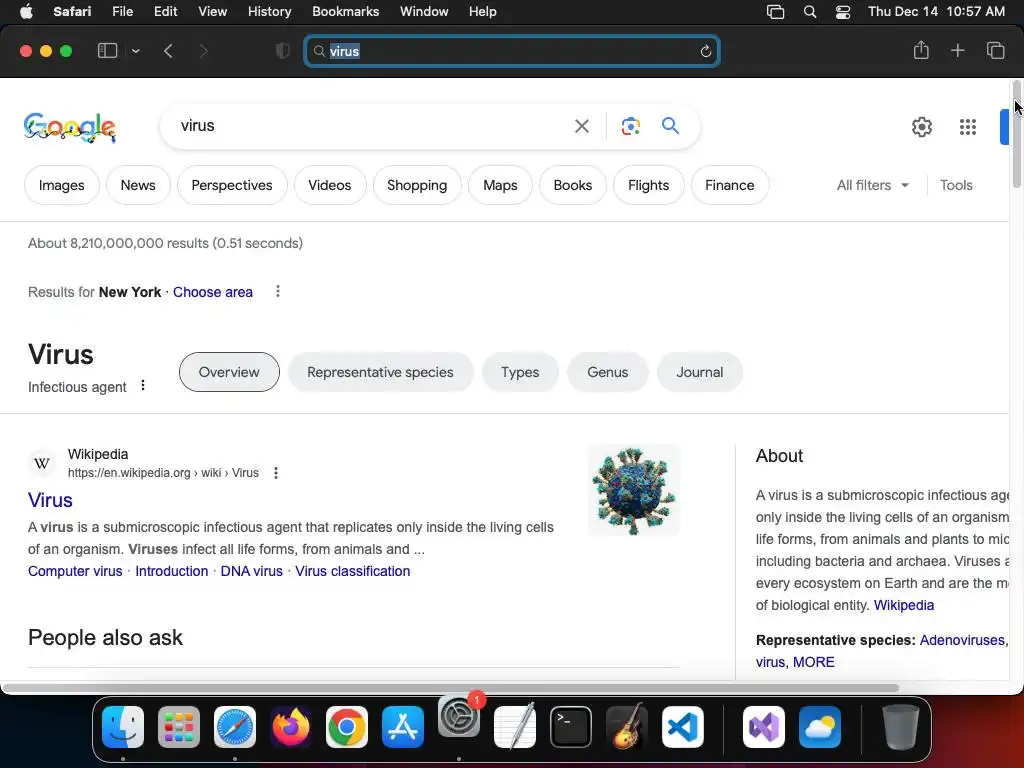The image size is (1024, 768).
Task: Open App Store from the Dock
Action: click(403, 727)
